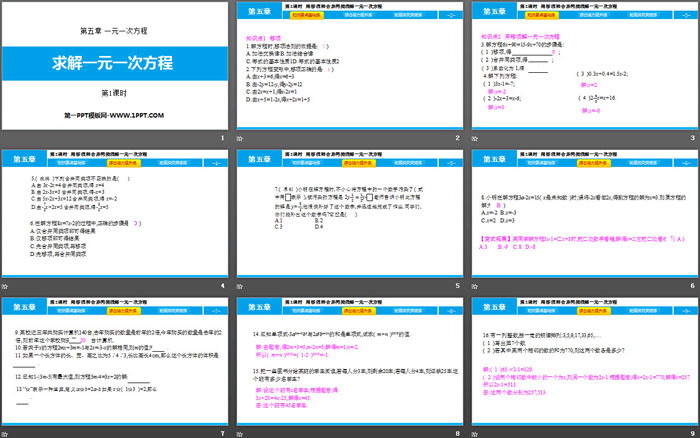Image resolution: width=700 pixels, height=438 pixels.
Task: Click slide number 1 label below the first slide
Action: click(x=222, y=138)
